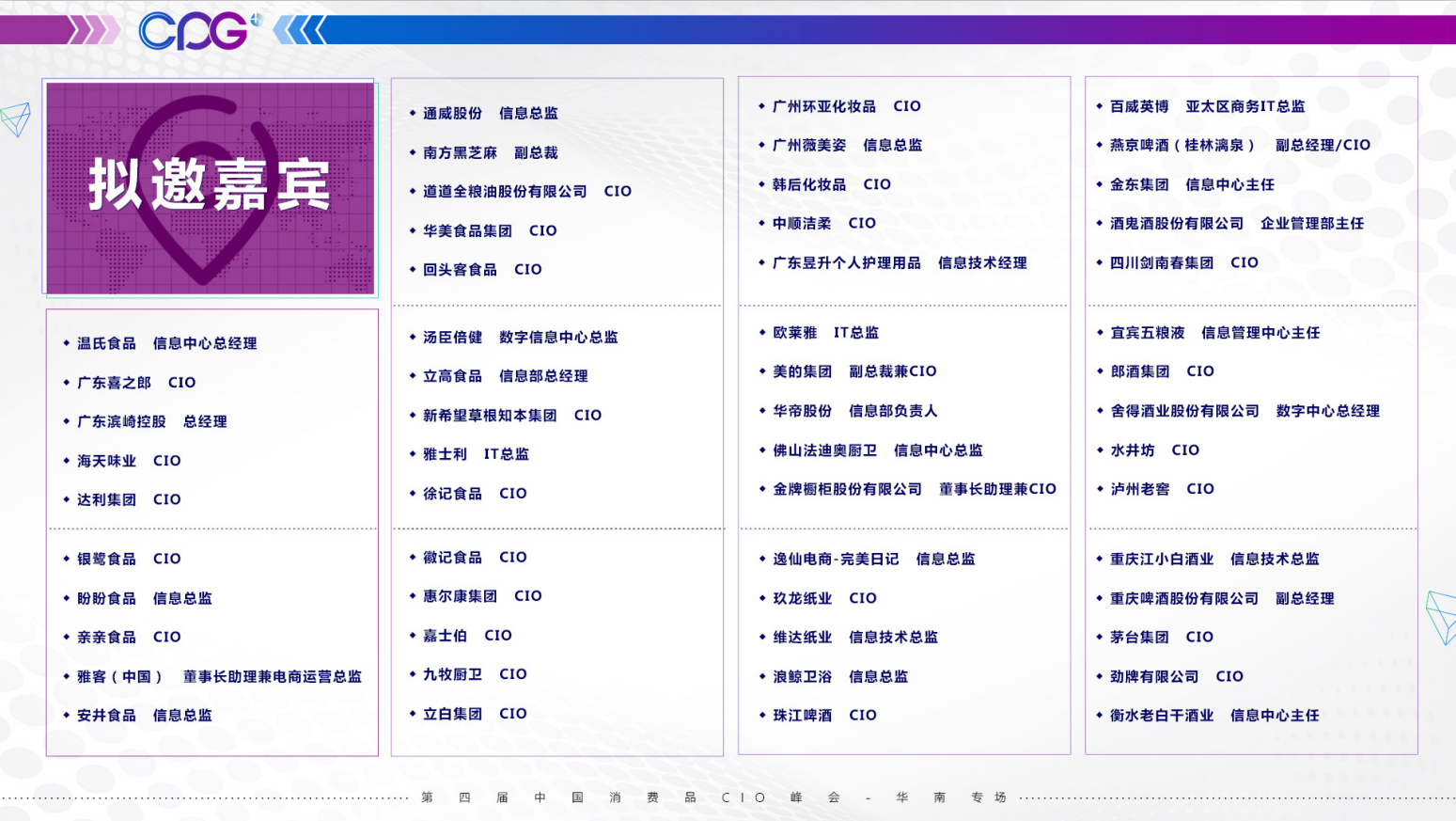Select the 海天味业 CIO entry
This screenshot has width=1456, height=821.
click(x=129, y=461)
